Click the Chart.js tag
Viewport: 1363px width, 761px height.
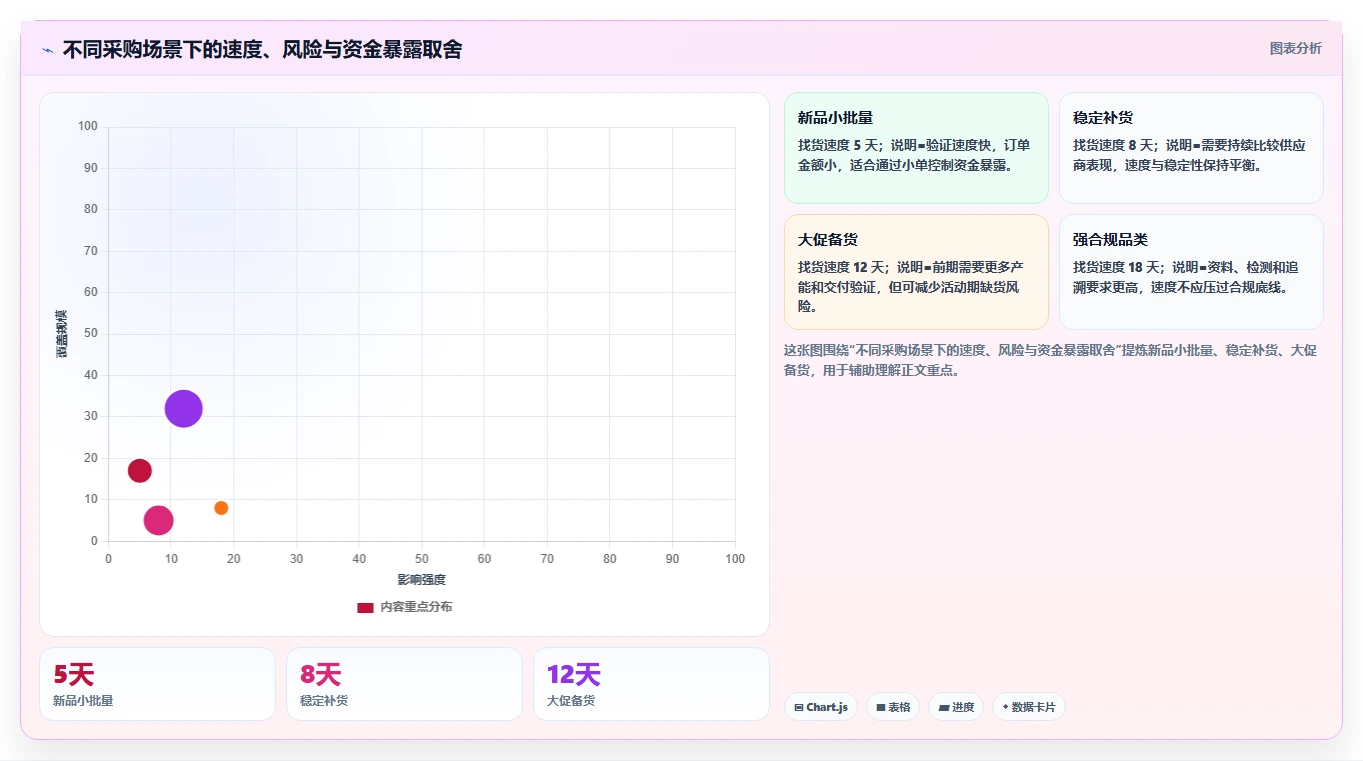click(820, 707)
